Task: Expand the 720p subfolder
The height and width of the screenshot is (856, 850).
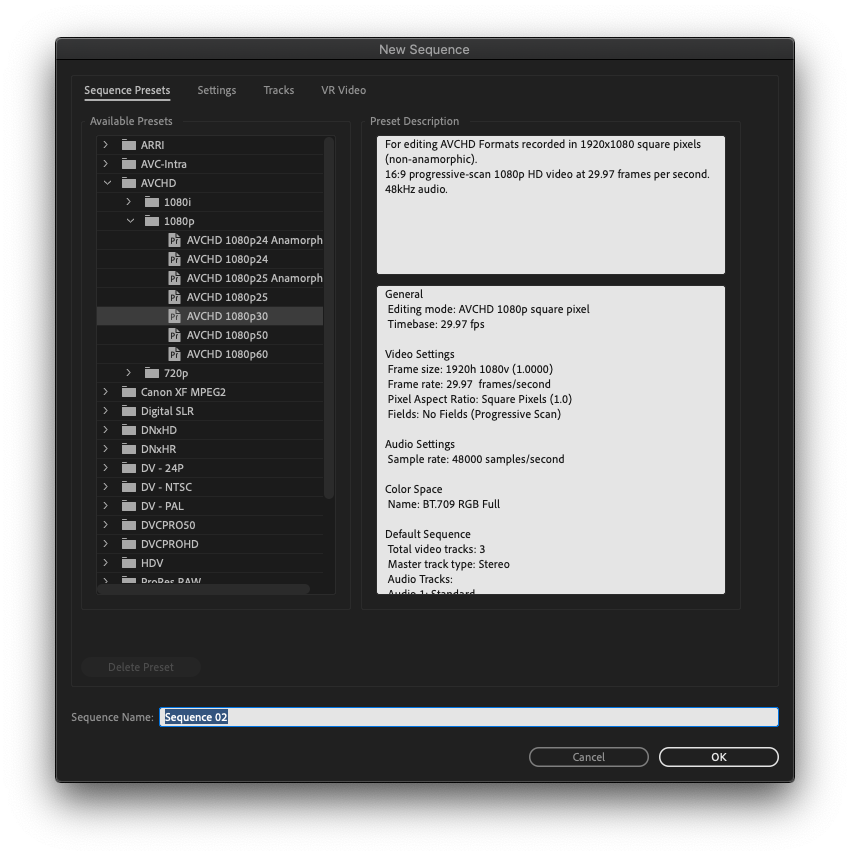Action: pos(129,373)
